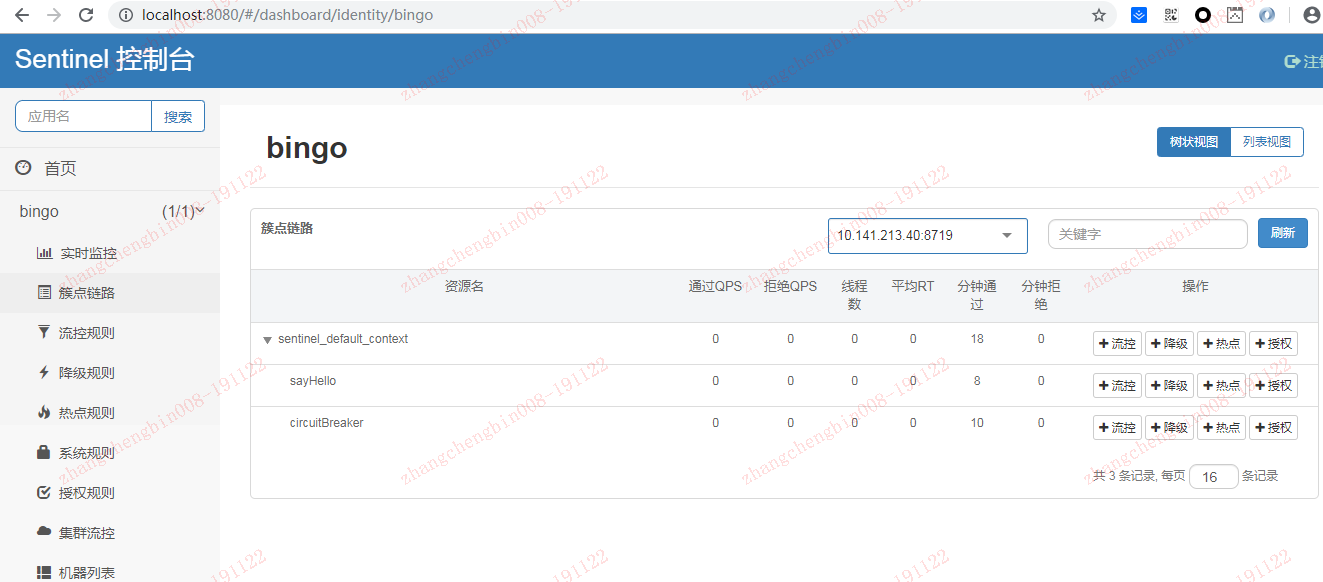Open the black circle extension icon

(1203, 15)
